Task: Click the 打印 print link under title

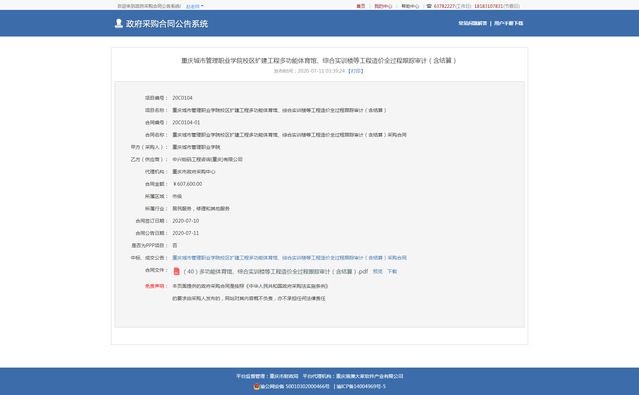Action: tap(356, 71)
